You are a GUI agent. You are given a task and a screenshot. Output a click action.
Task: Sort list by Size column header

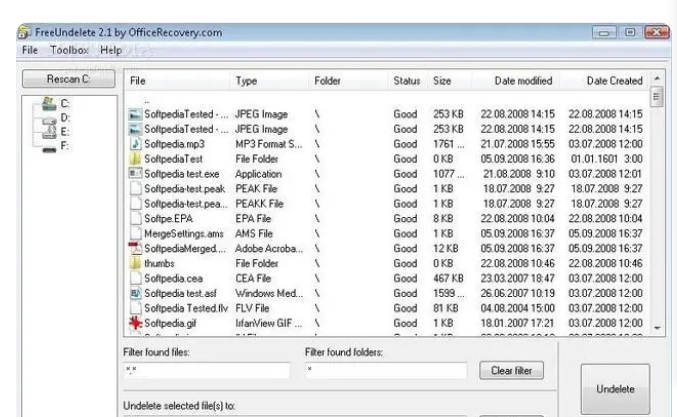point(449,81)
